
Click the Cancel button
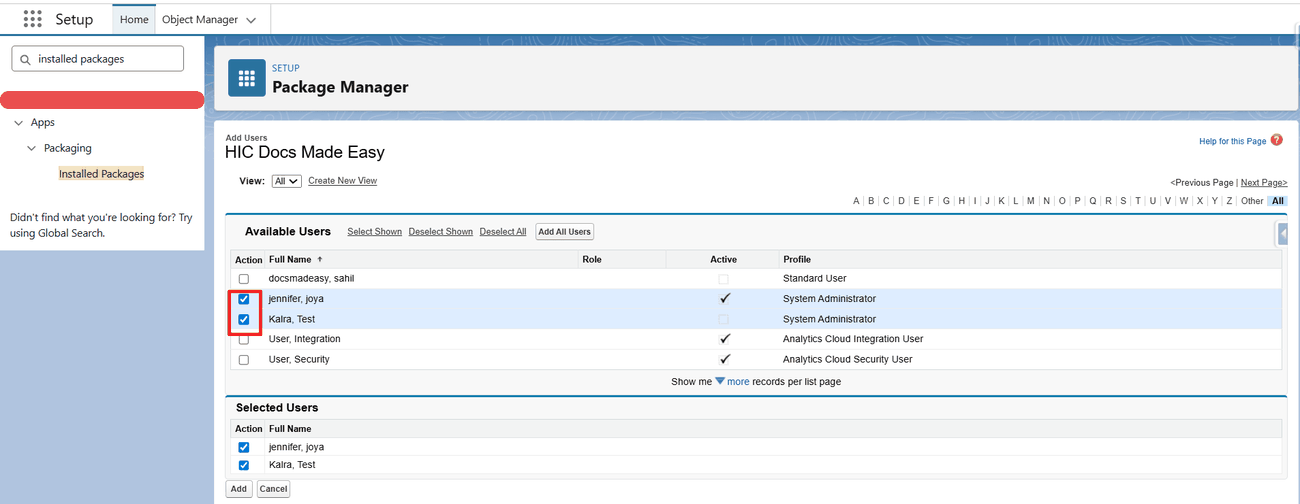click(x=273, y=489)
